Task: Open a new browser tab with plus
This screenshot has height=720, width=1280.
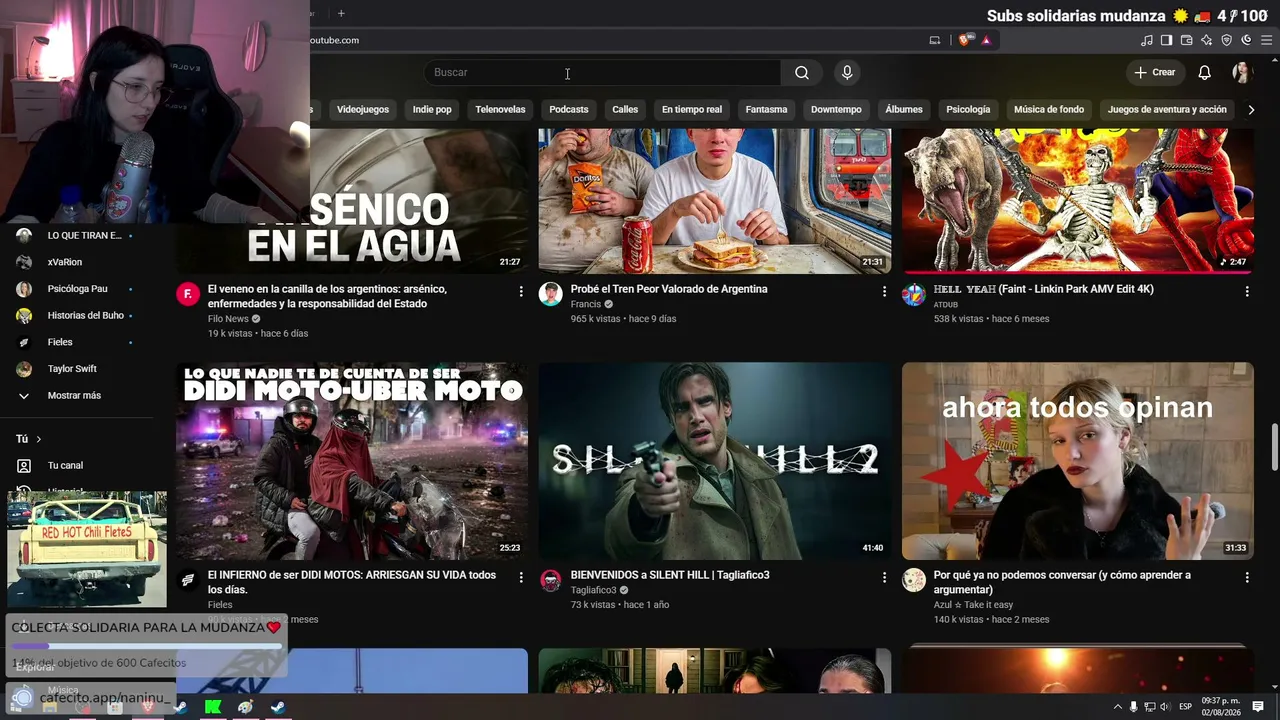Action: [341, 13]
